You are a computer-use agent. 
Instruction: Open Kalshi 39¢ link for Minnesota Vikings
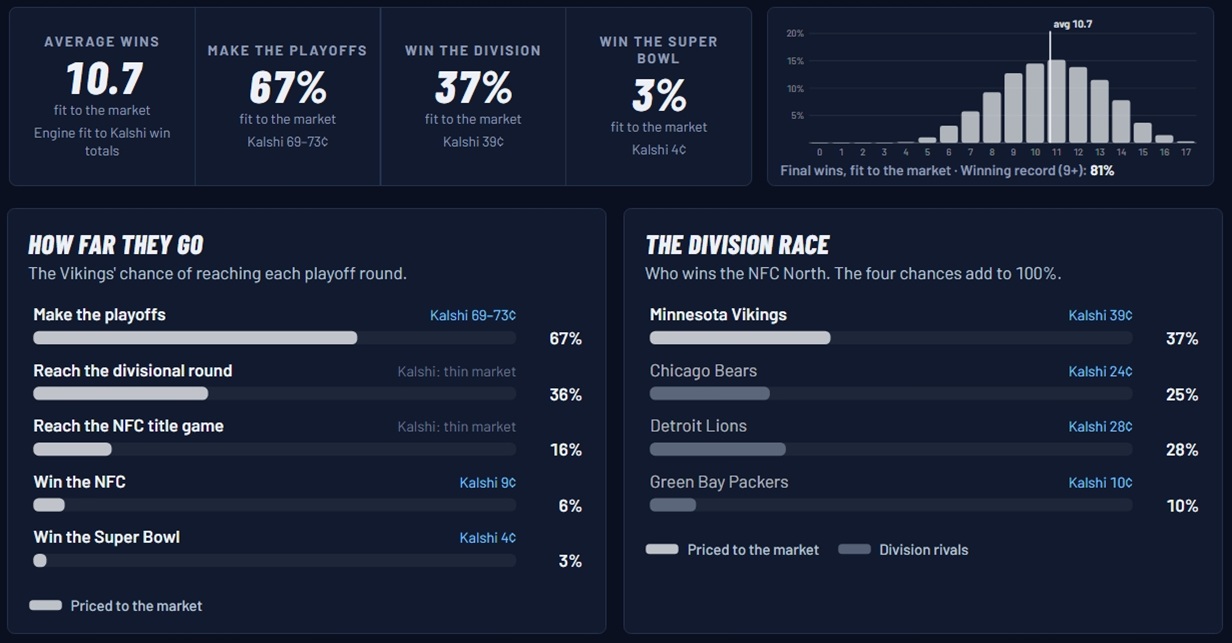[x=1100, y=315]
